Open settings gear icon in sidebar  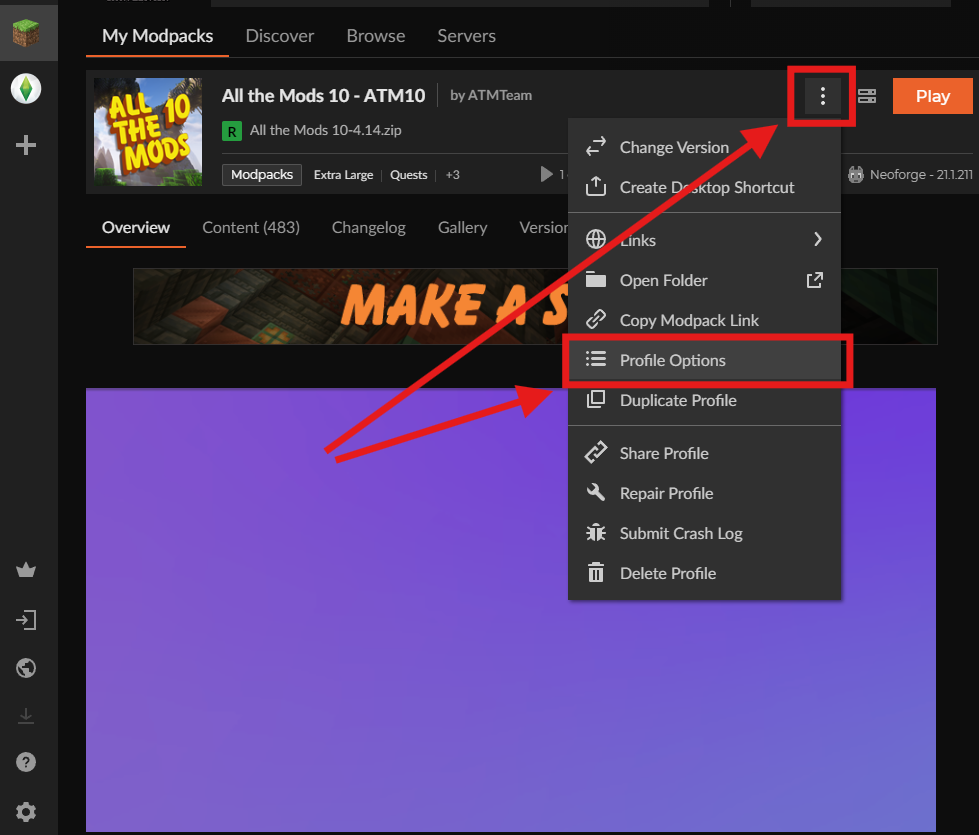click(26, 811)
